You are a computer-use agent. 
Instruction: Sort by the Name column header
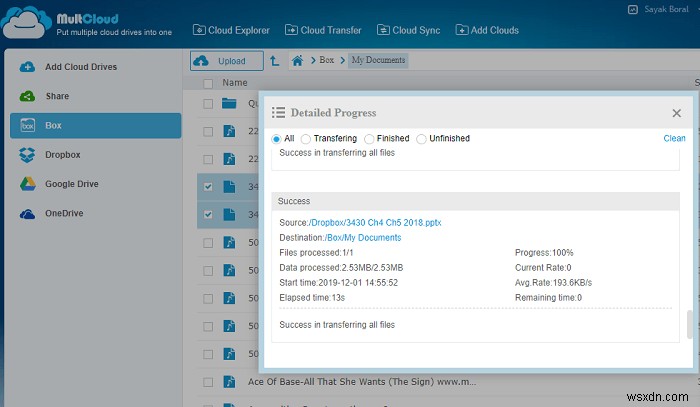click(x=235, y=83)
